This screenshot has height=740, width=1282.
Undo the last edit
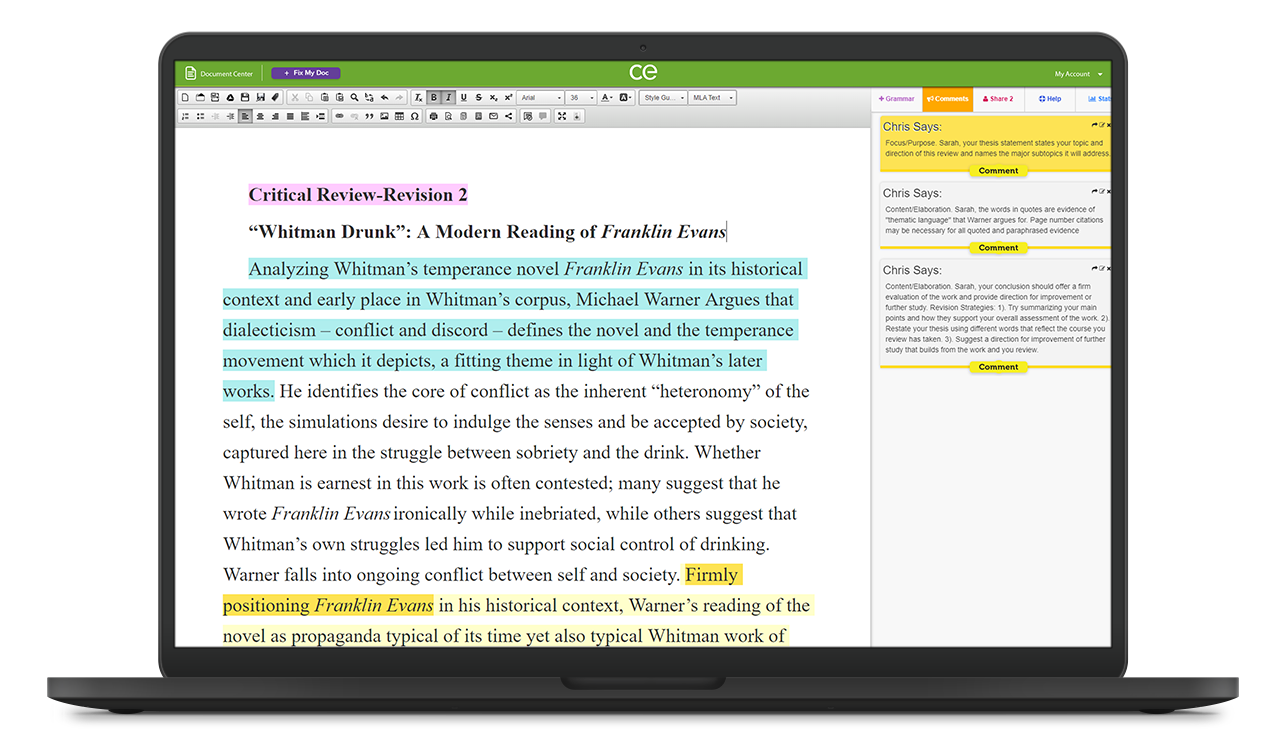pos(384,98)
